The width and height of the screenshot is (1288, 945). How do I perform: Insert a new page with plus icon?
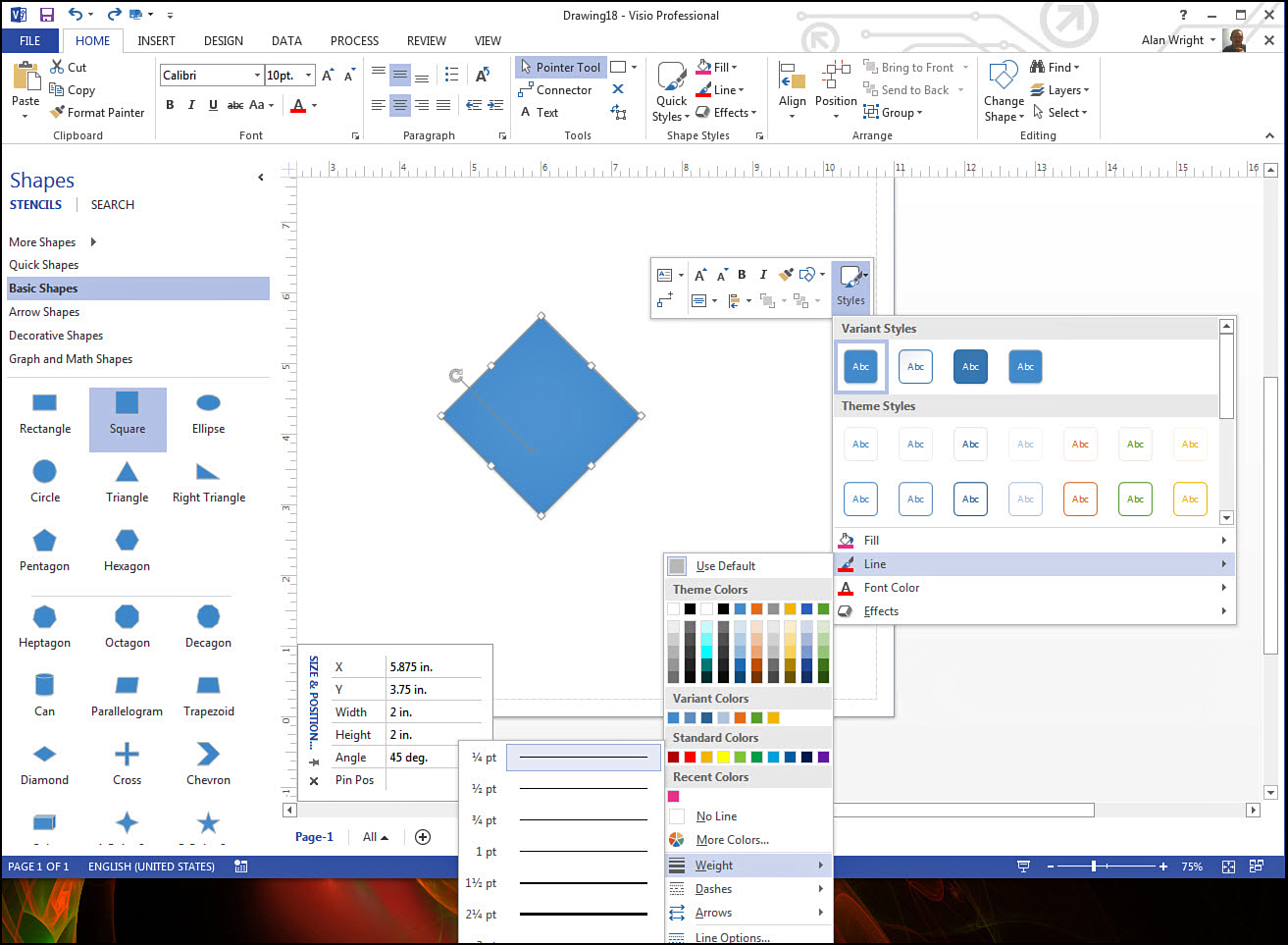423,837
